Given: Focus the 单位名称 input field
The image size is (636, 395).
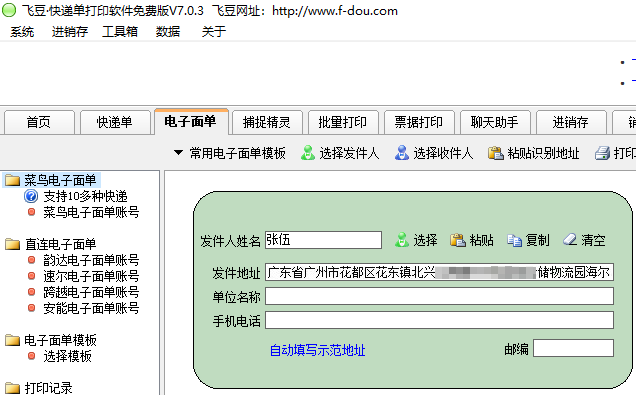Looking at the screenshot, I should (439, 296).
